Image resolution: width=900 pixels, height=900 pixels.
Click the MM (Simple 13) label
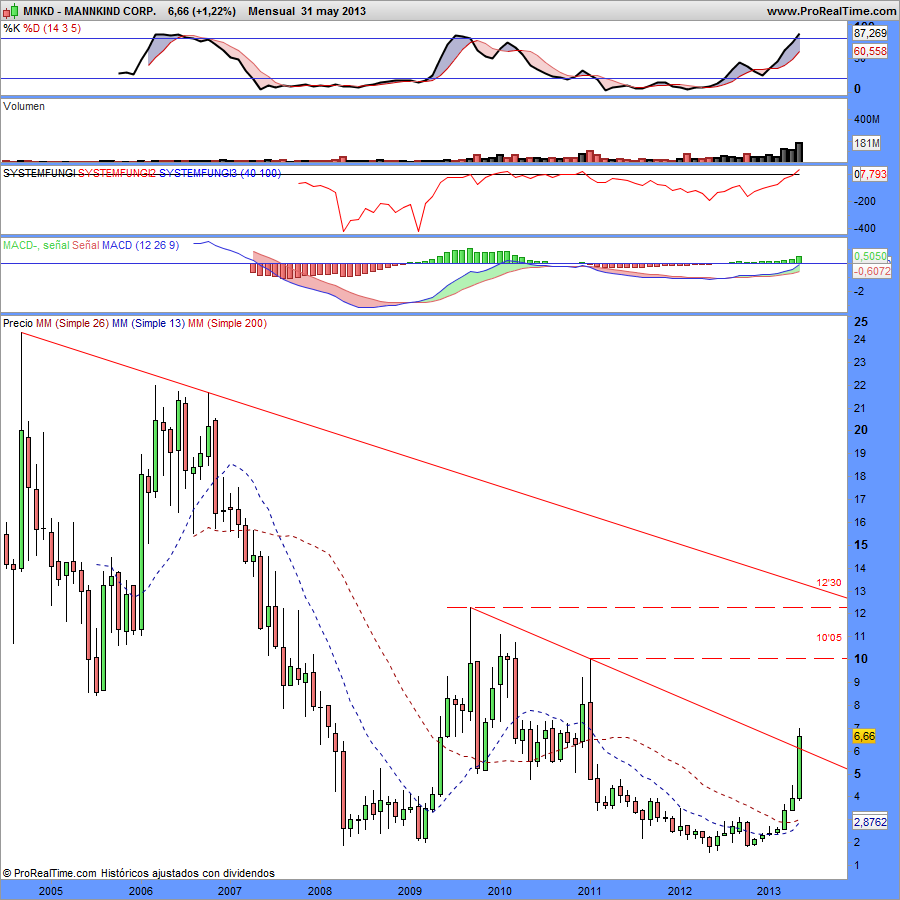(x=148, y=323)
